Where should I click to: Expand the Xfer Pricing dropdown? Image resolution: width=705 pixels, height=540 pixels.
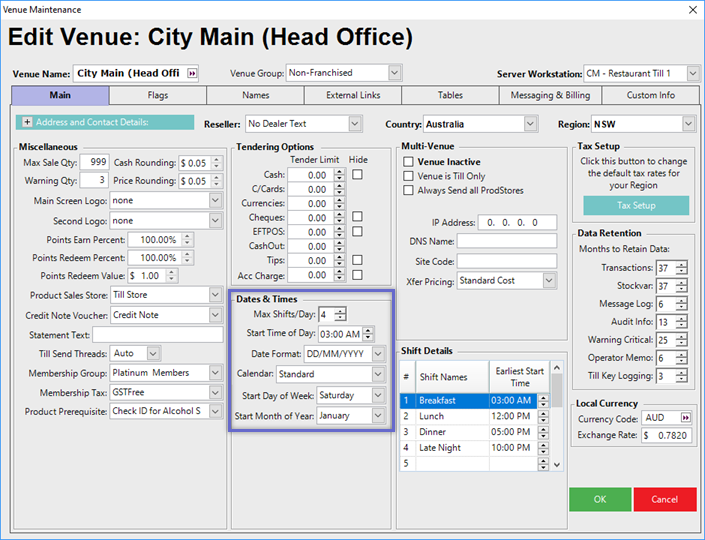tap(548, 282)
